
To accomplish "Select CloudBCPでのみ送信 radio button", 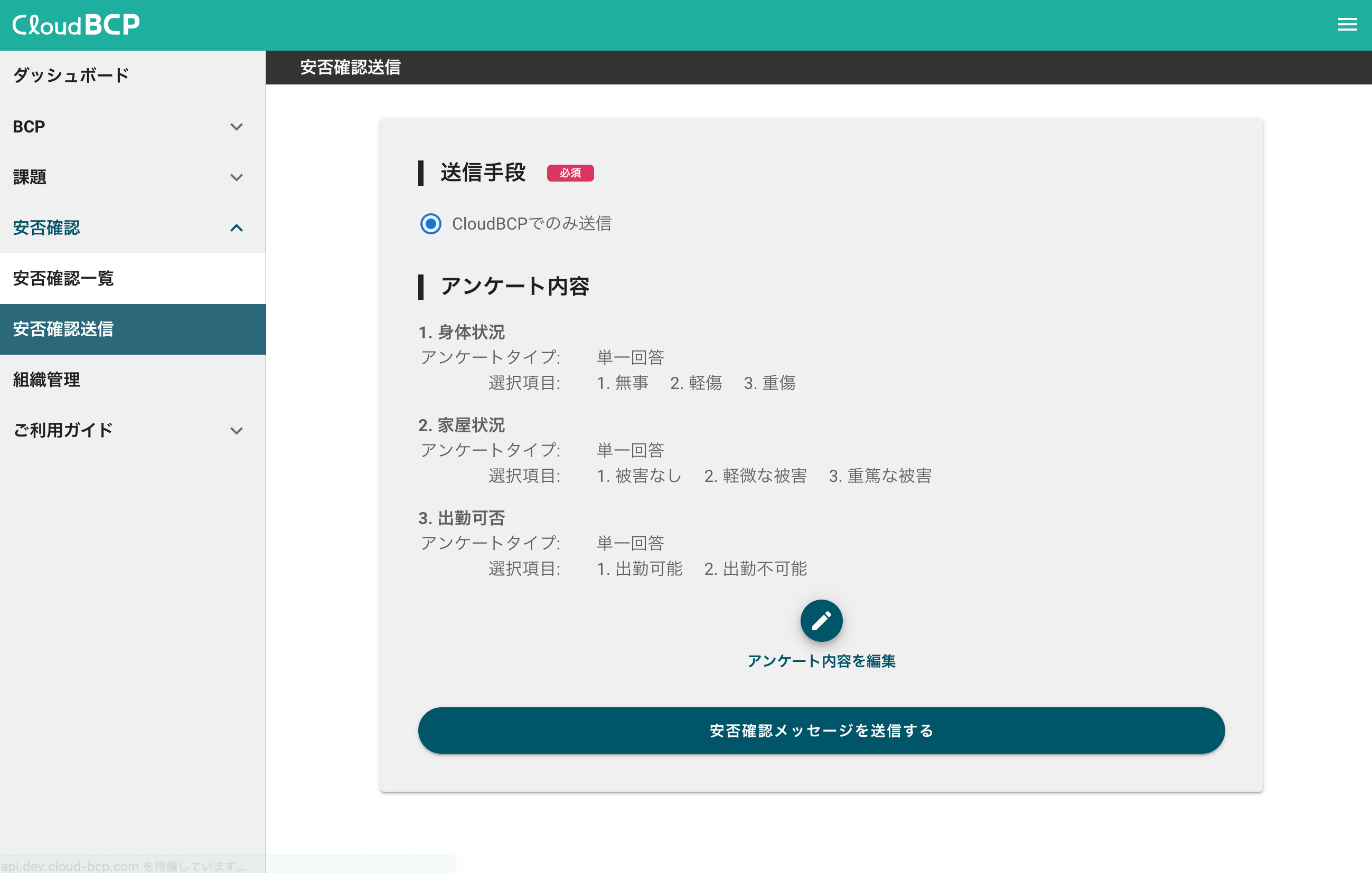I will [431, 223].
